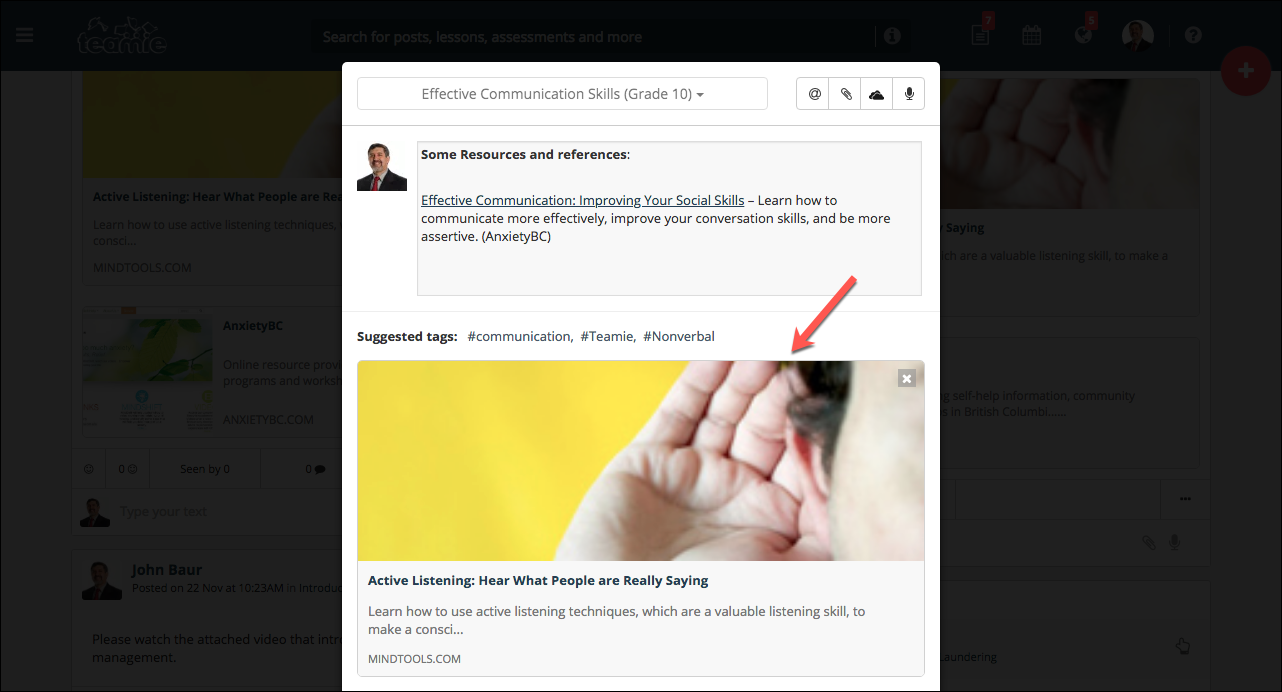Open the hamburger menu icon
The width and height of the screenshot is (1282, 692).
[25, 35]
